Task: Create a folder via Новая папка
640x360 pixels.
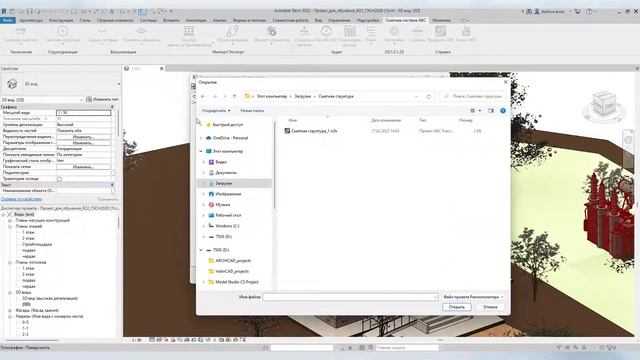Action: tap(252, 111)
